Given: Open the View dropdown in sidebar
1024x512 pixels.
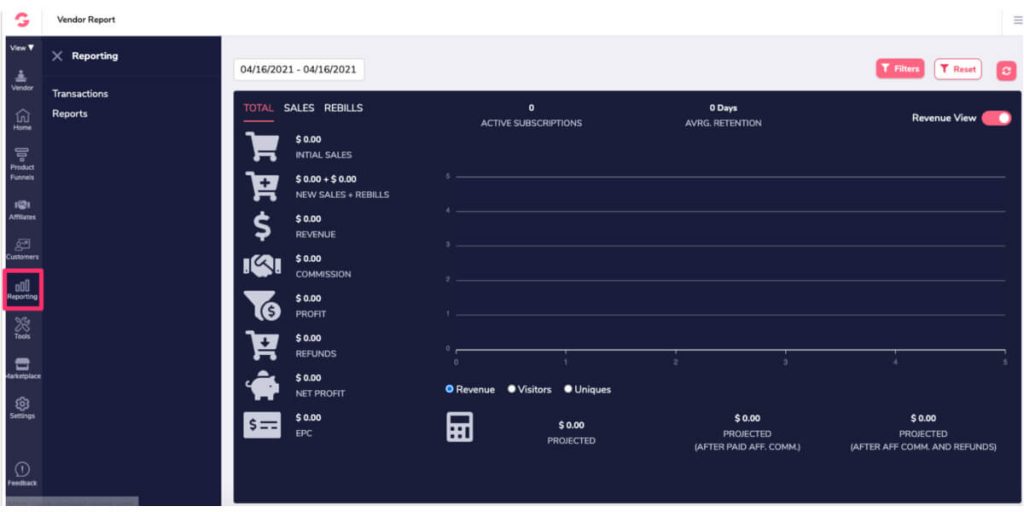Looking at the screenshot, I should pyautogui.click(x=22, y=48).
